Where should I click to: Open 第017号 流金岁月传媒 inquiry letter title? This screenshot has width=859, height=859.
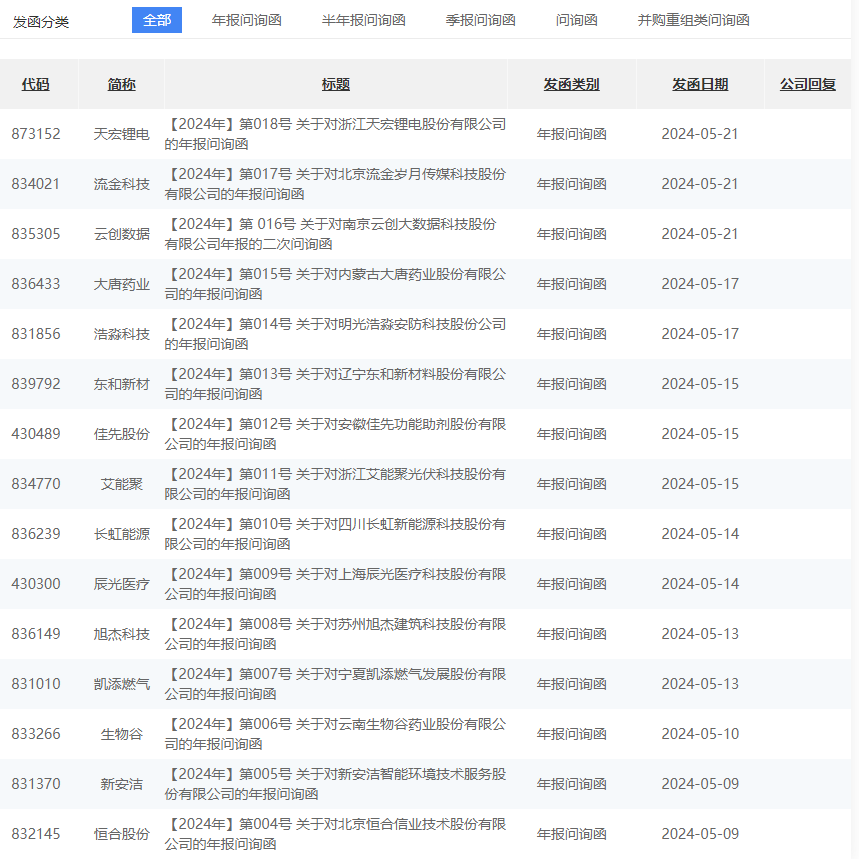point(335,184)
